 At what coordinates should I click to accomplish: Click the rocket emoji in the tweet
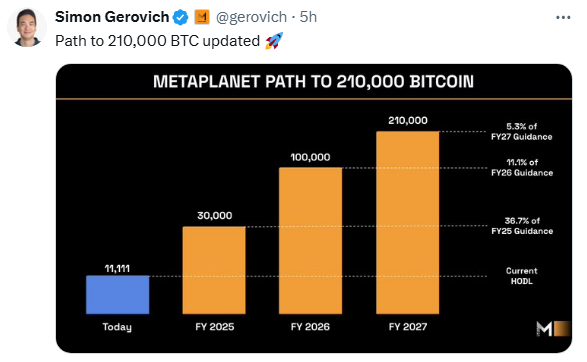click(x=274, y=41)
